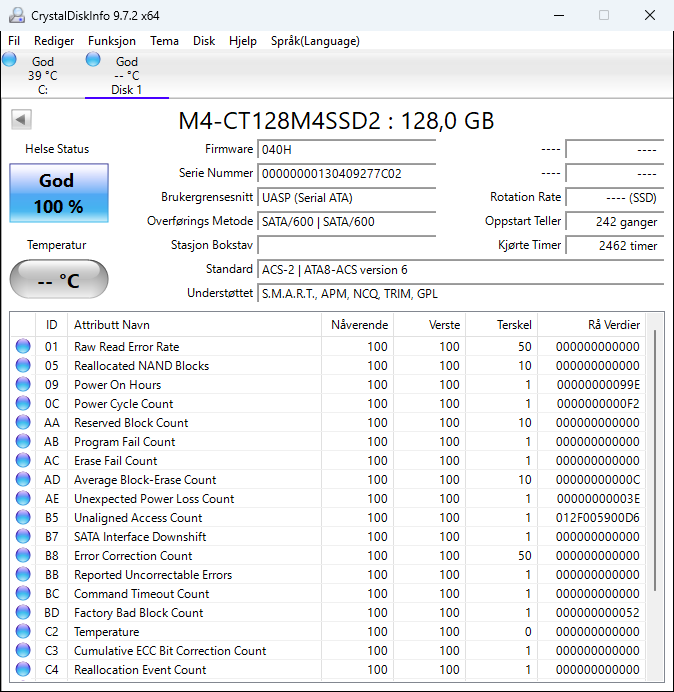Go to previous disk with left arrow
This screenshot has height=692, width=674.
pyautogui.click(x=21, y=119)
